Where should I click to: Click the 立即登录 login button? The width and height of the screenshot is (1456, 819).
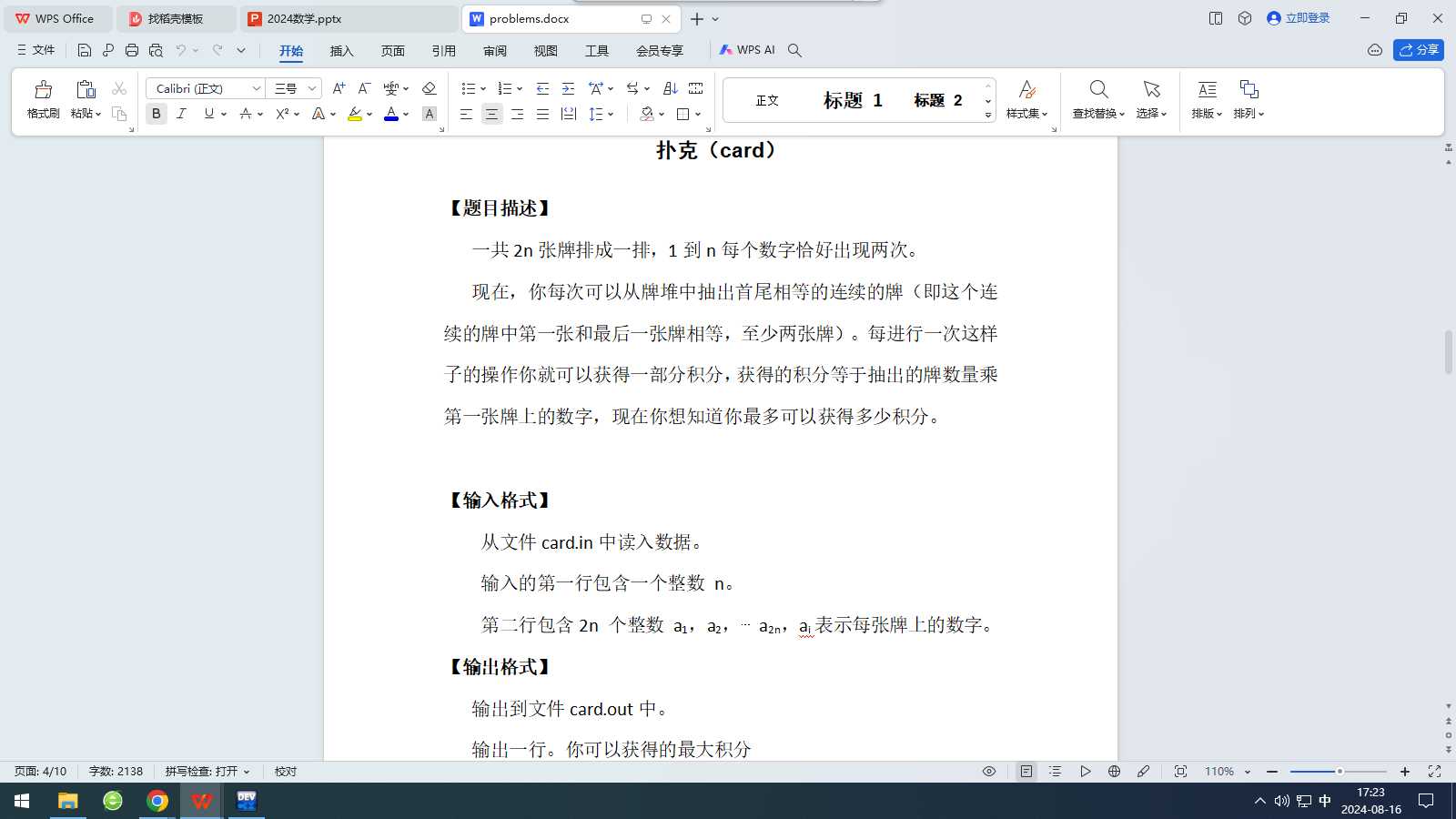point(1299,18)
